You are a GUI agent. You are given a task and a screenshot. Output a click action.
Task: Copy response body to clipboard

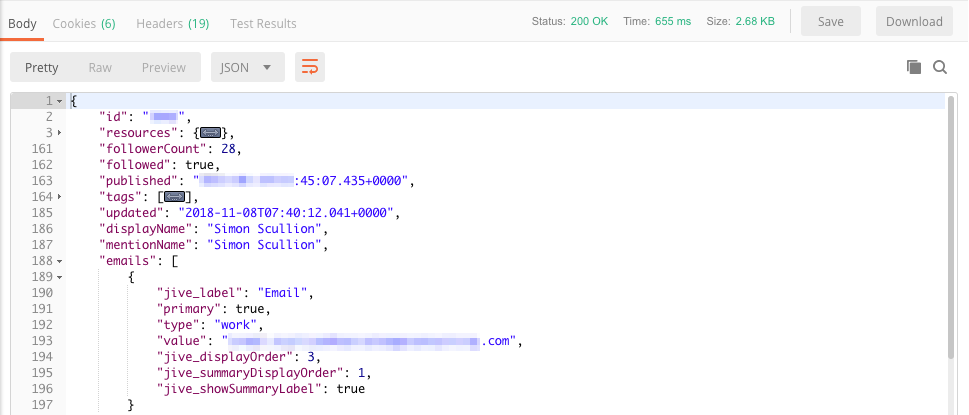(914, 67)
